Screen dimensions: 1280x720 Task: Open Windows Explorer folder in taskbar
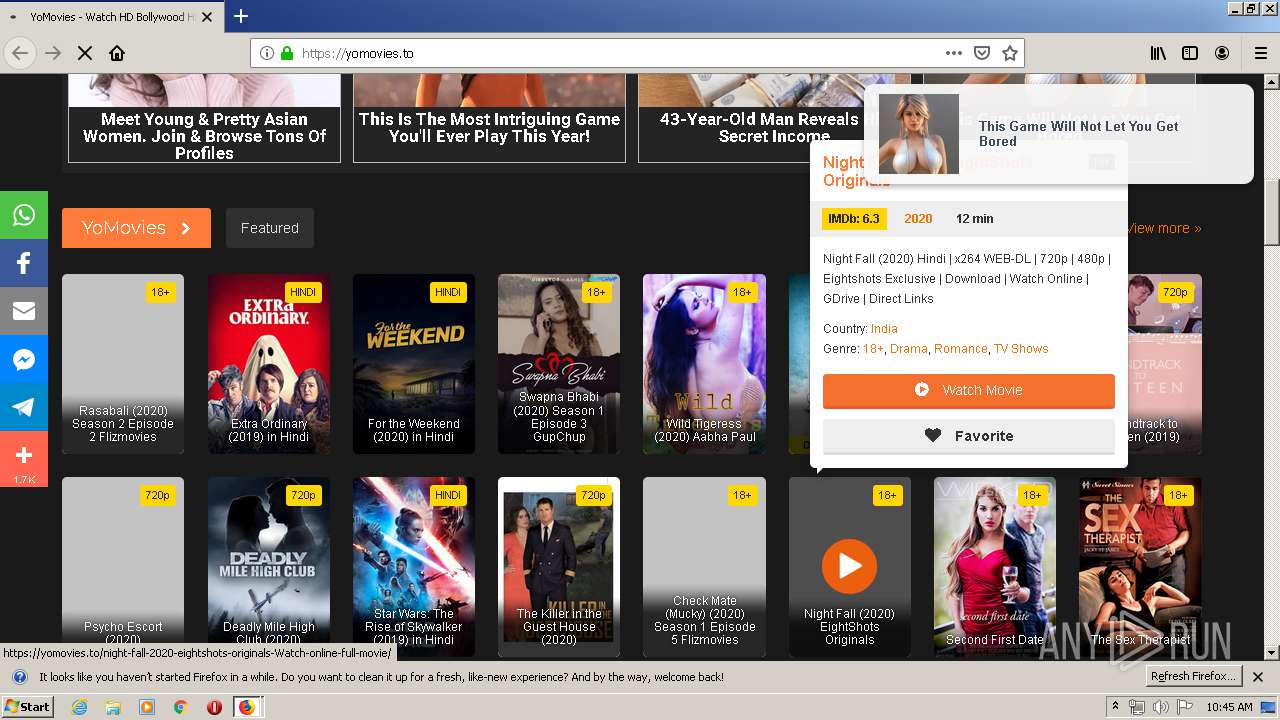[113, 707]
